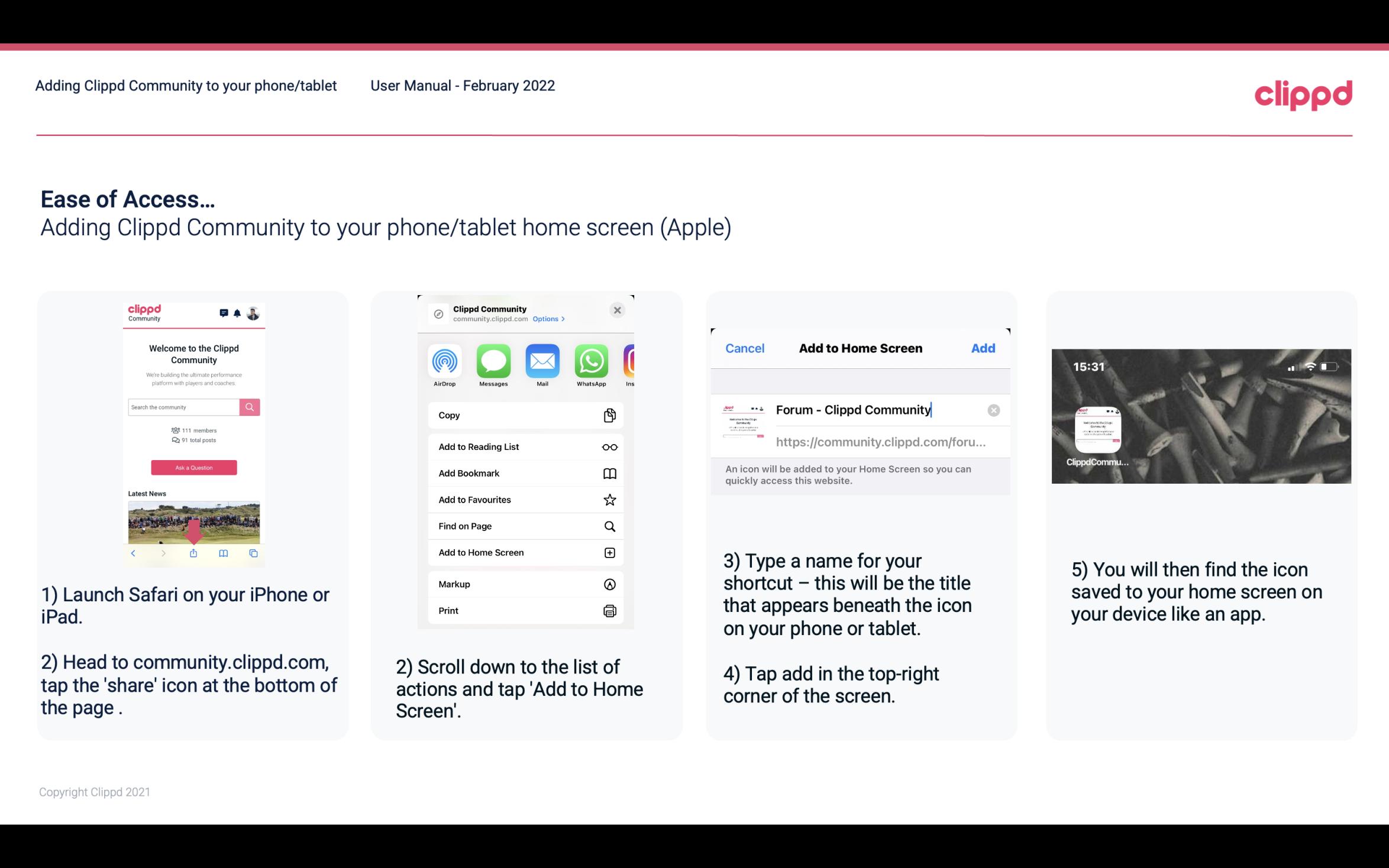Tap the Add button in top-right corner
The image size is (1389, 868).
pyautogui.click(x=983, y=347)
